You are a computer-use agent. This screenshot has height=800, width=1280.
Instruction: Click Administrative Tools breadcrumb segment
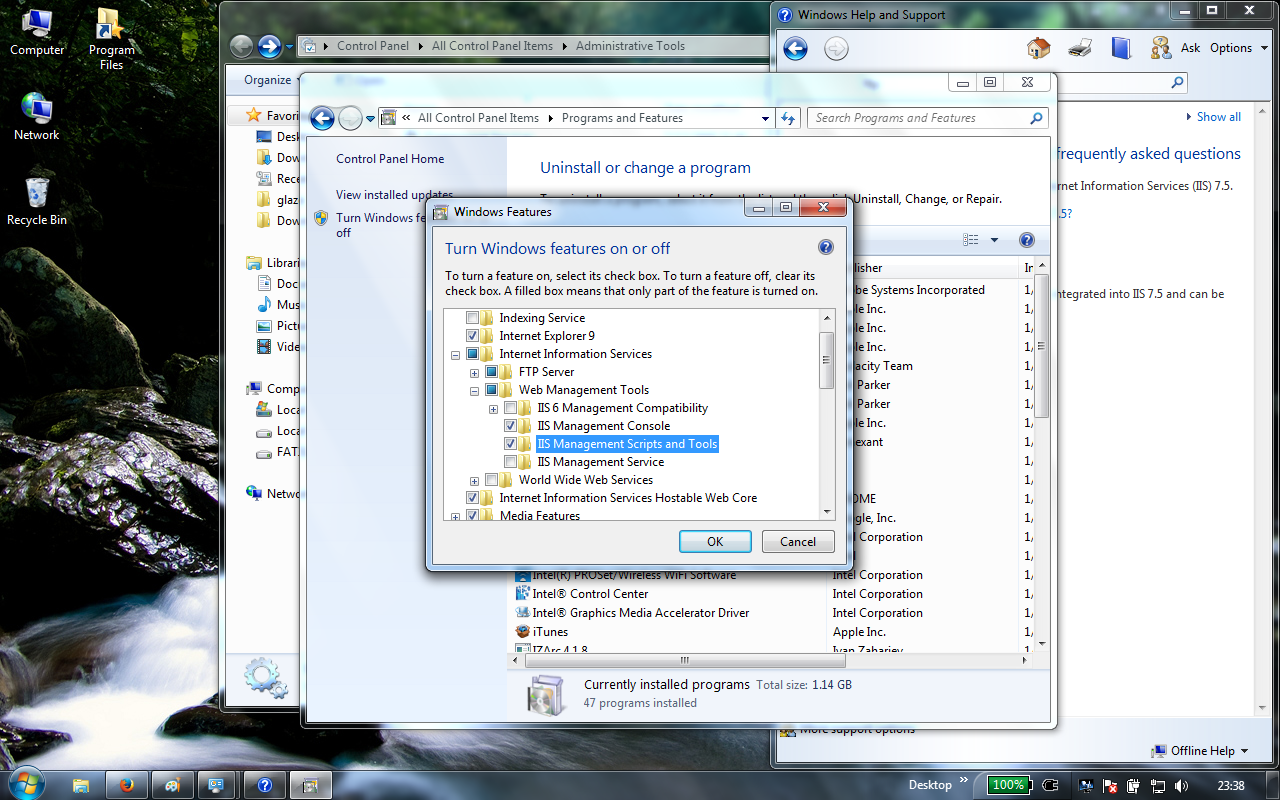[x=630, y=46]
